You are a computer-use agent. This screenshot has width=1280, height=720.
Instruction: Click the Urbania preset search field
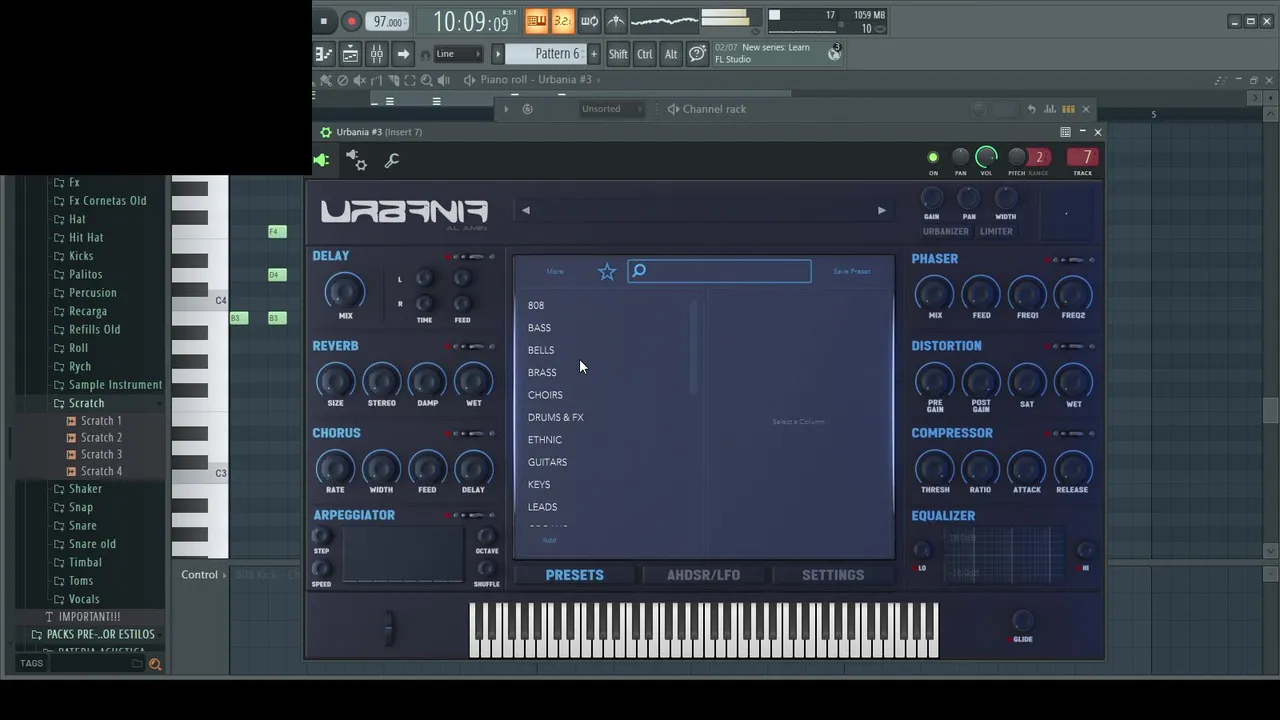click(x=719, y=271)
